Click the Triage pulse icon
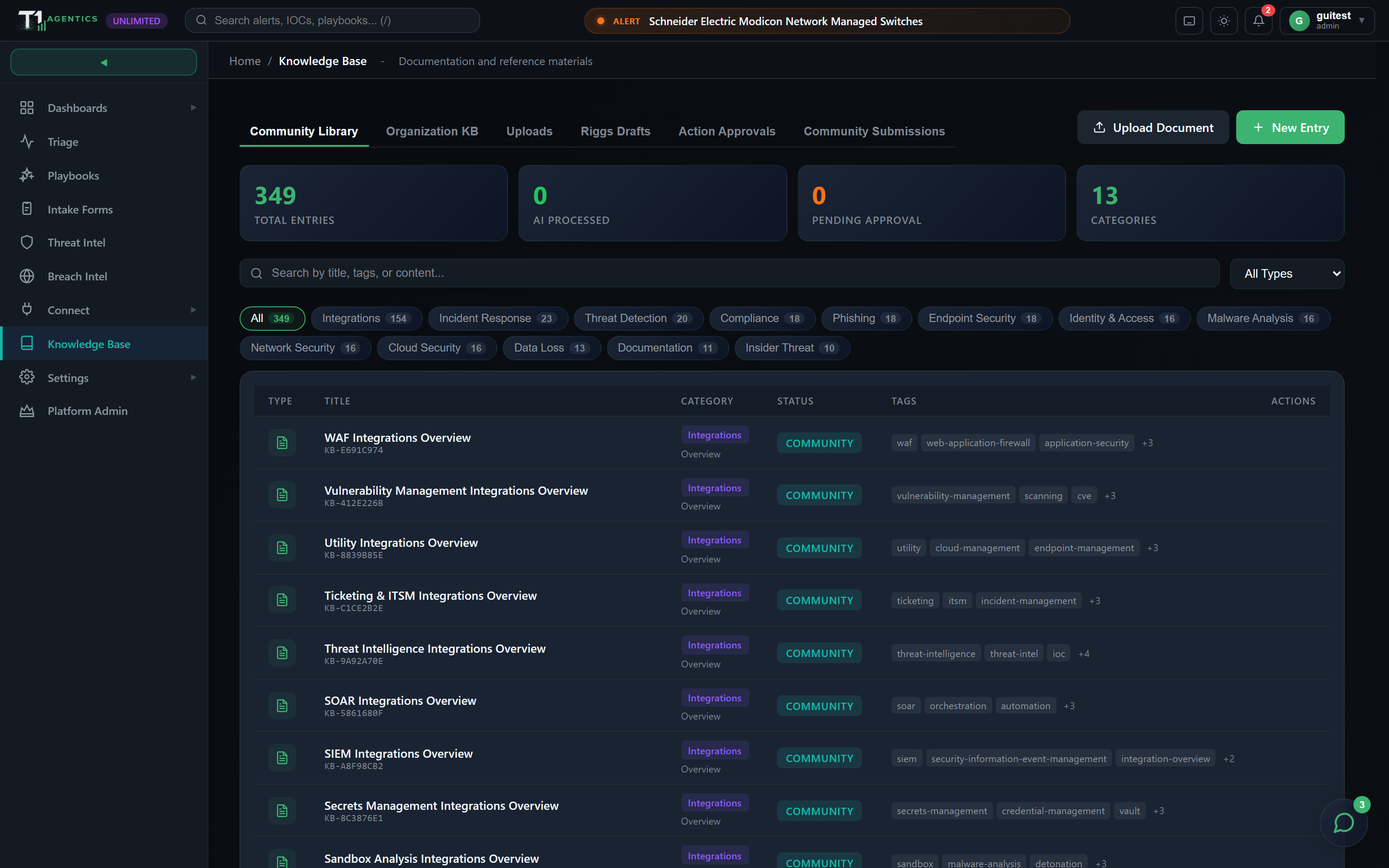 coord(27,141)
